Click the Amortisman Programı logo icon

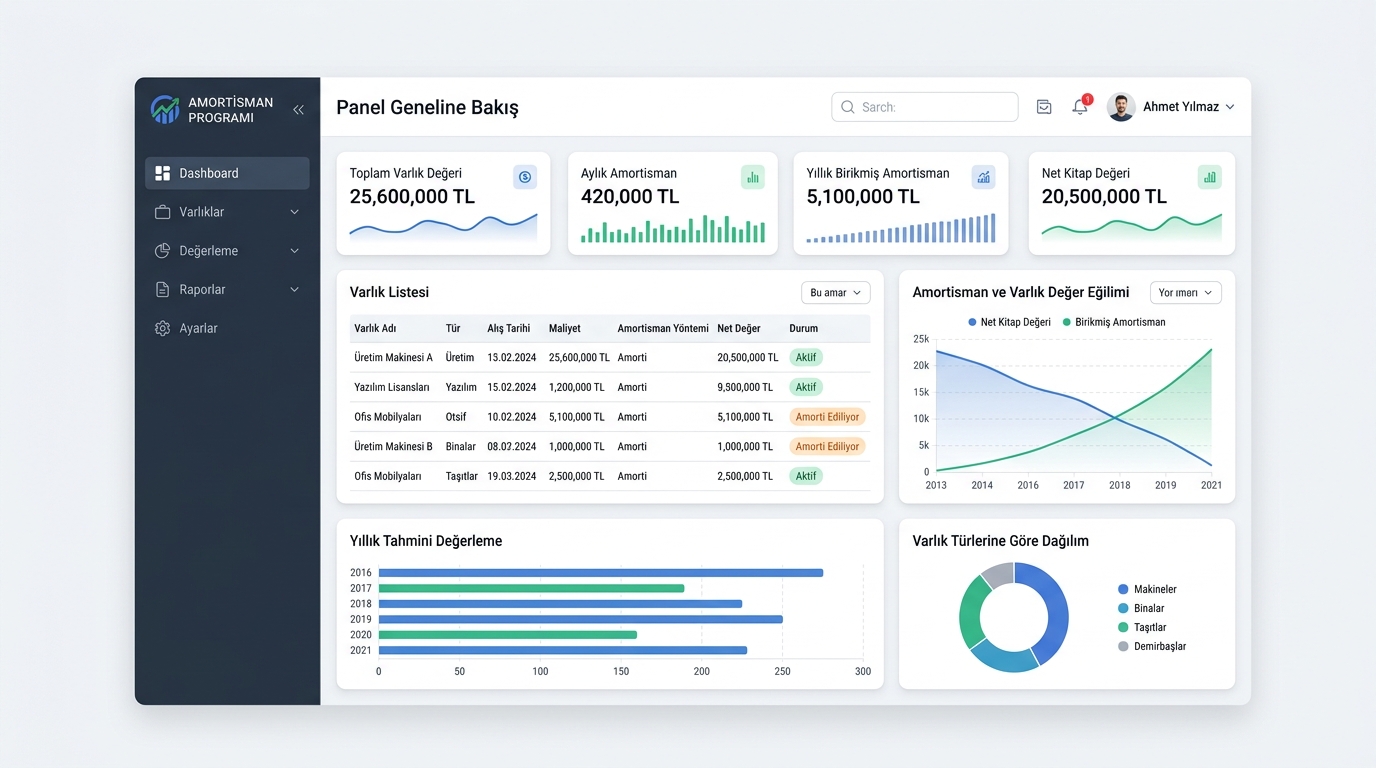click(165, 110)
